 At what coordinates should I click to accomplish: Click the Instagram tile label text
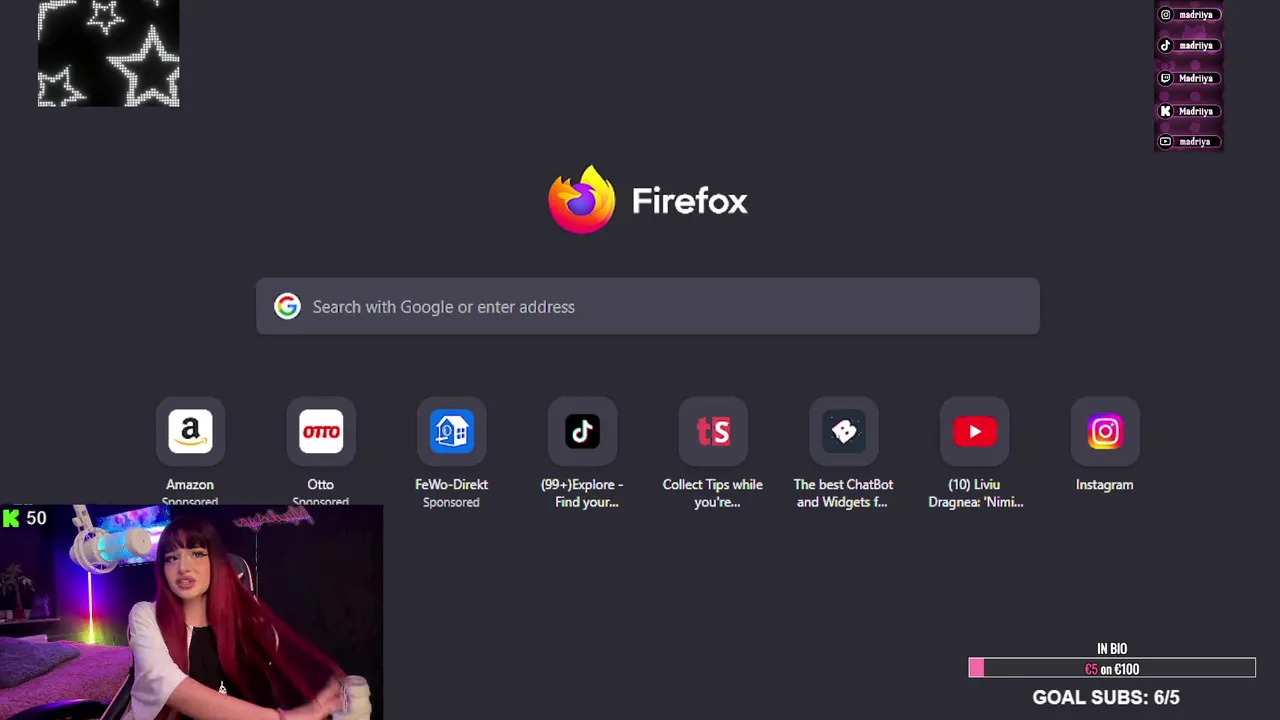pos(1105,484)
